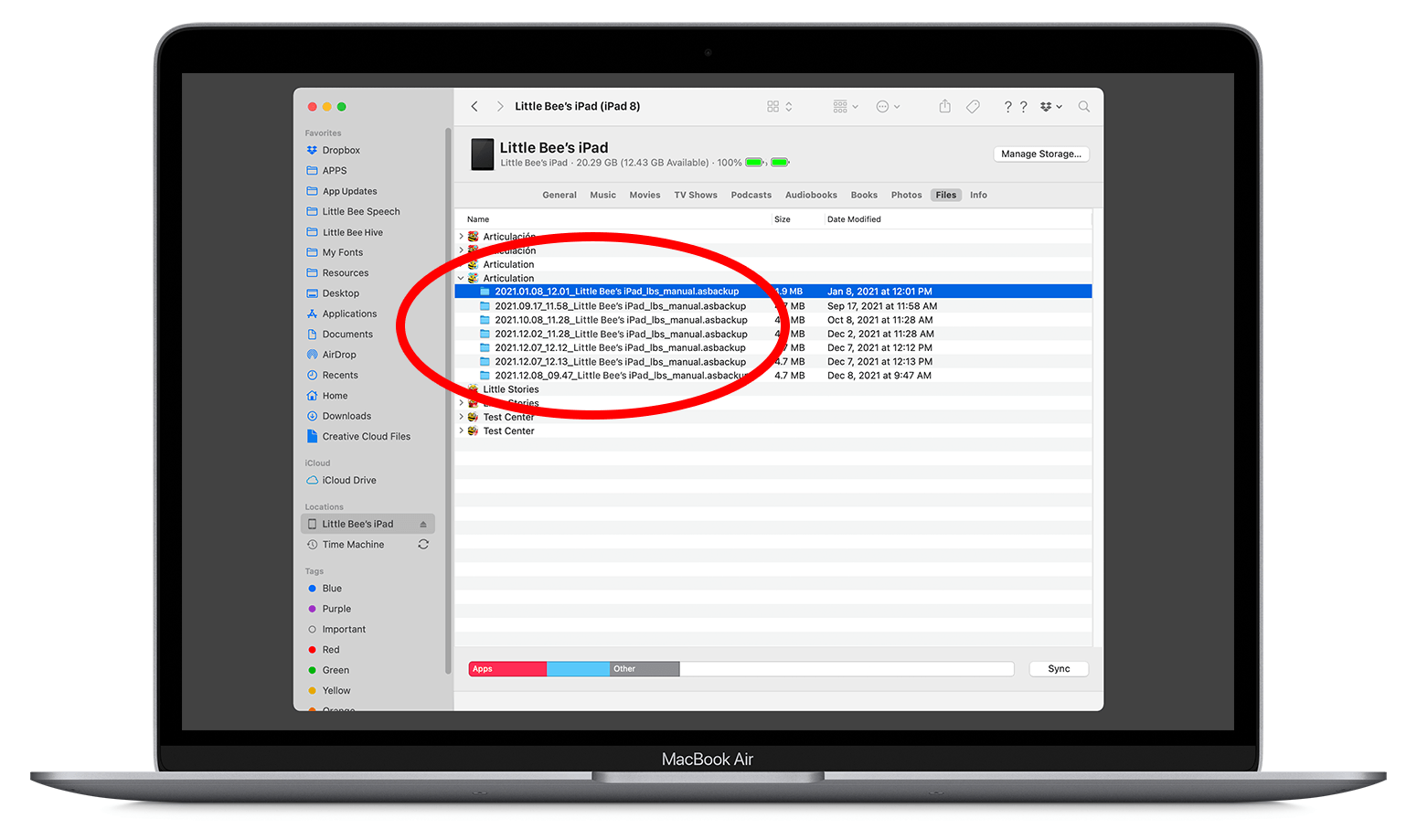
Task: Sort files by the Size column
Action: [x=783, y=219]
